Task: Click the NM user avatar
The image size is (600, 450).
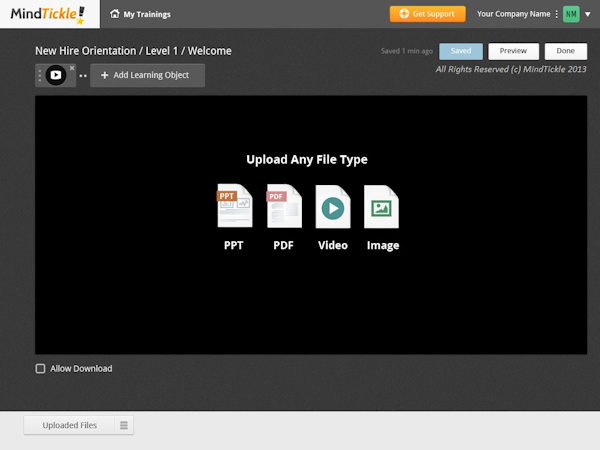Action: point(571,14)
